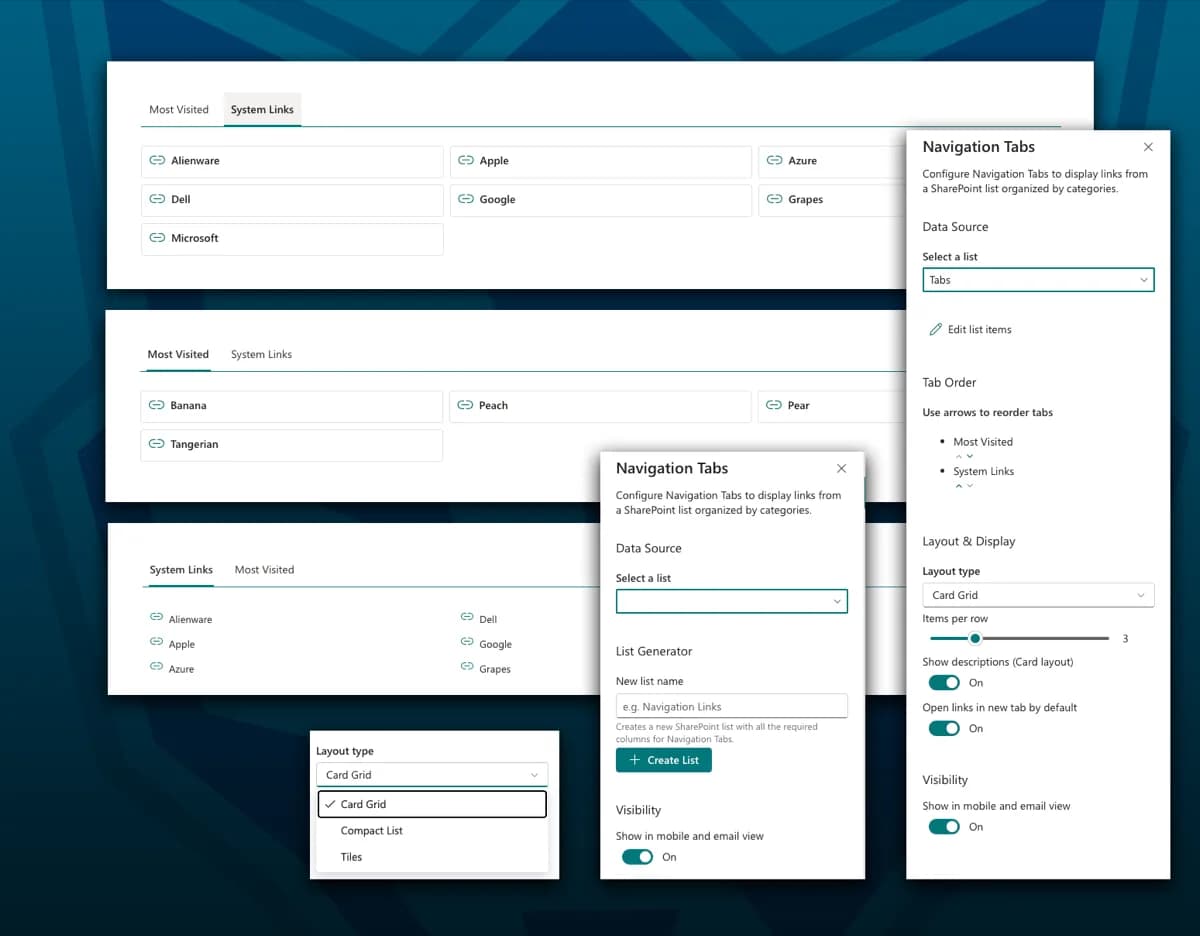Move System Links tab up with arrow

tap(959, 486)
